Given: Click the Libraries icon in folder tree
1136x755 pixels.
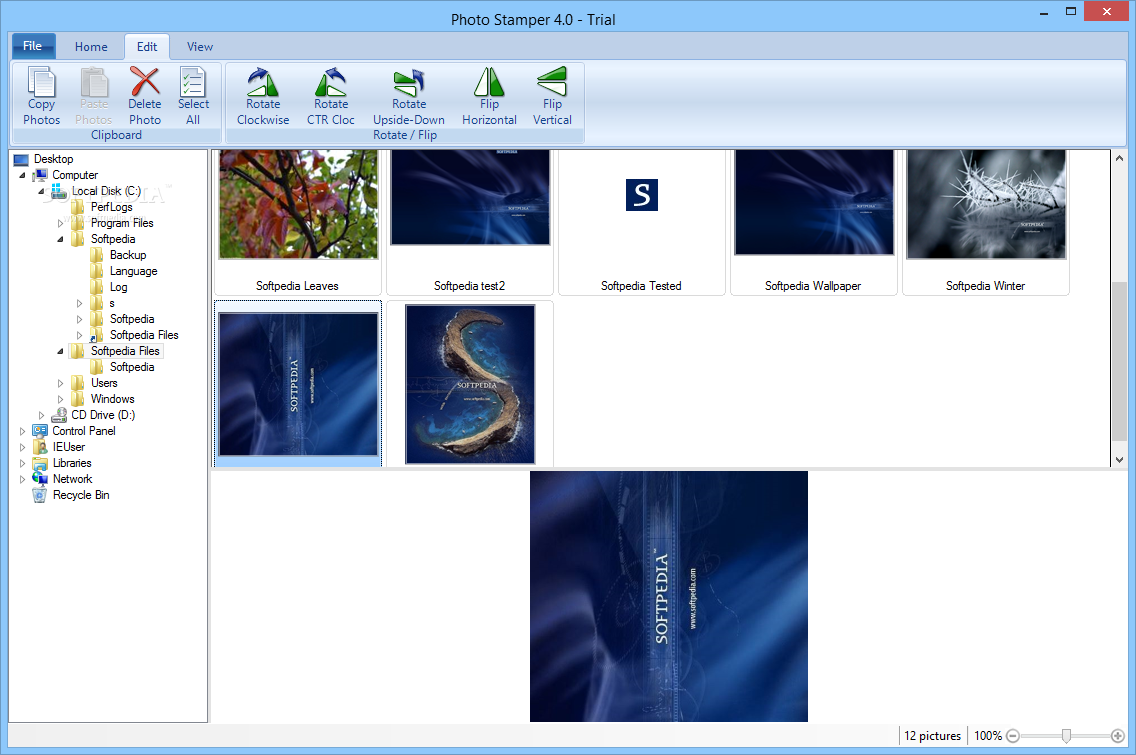Looking at the screenshot, I should click(40, 462).
